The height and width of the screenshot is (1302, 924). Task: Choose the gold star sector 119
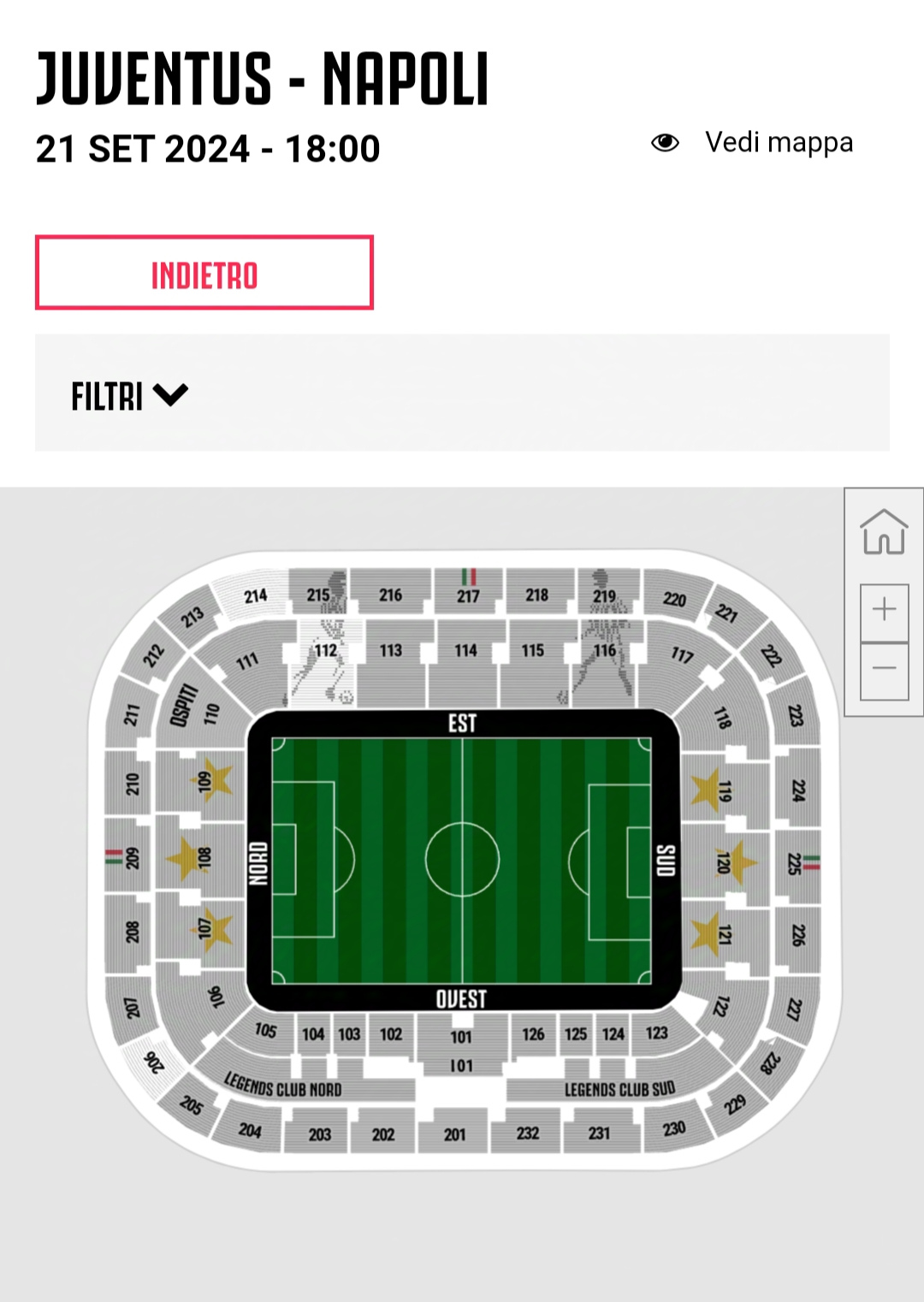coord(712,789)
